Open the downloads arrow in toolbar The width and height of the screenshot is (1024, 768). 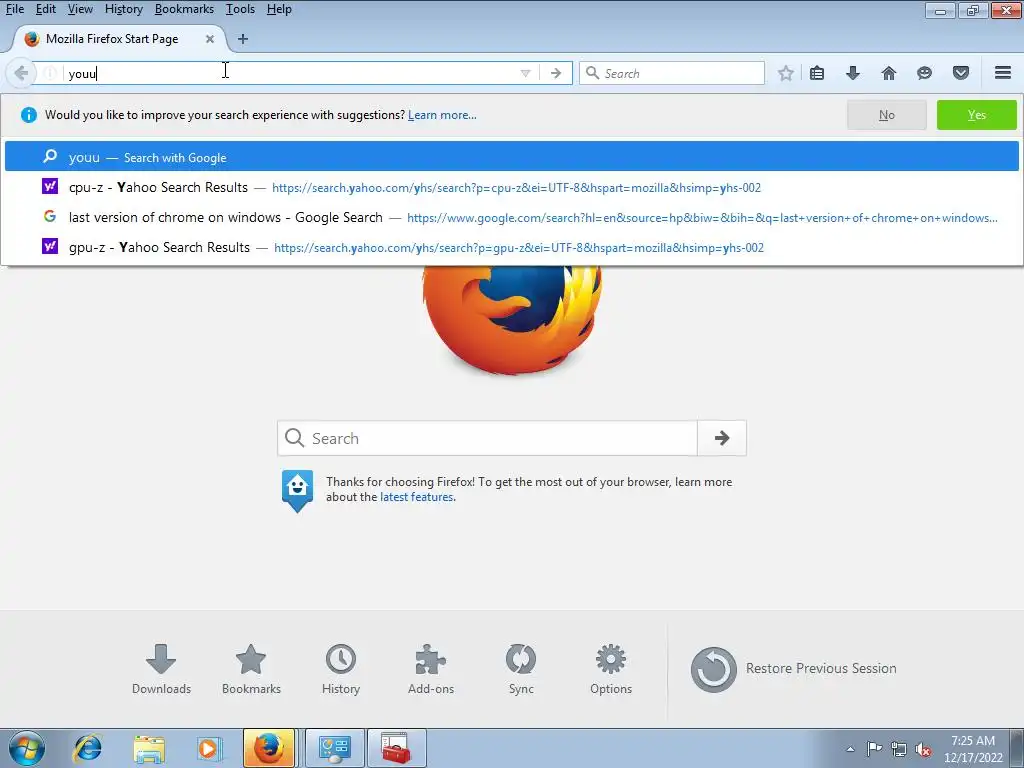[852, 73]
